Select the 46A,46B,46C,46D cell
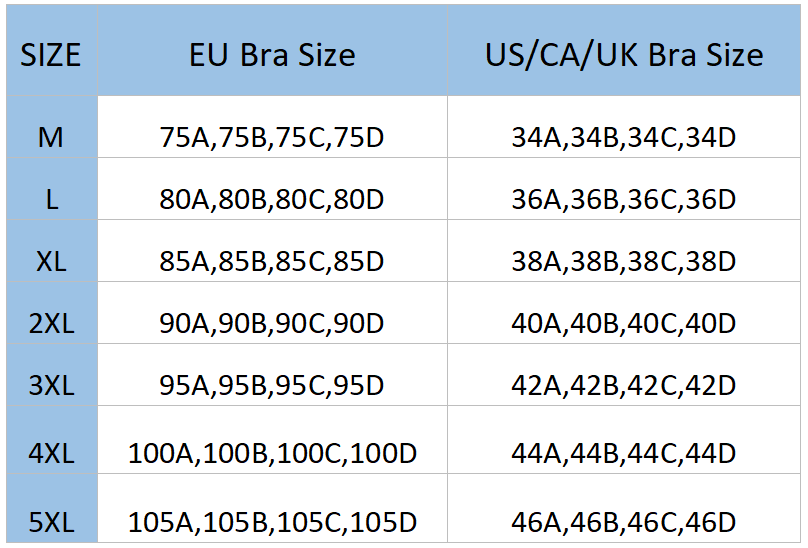808x548 pixels. tap(624, 522)
